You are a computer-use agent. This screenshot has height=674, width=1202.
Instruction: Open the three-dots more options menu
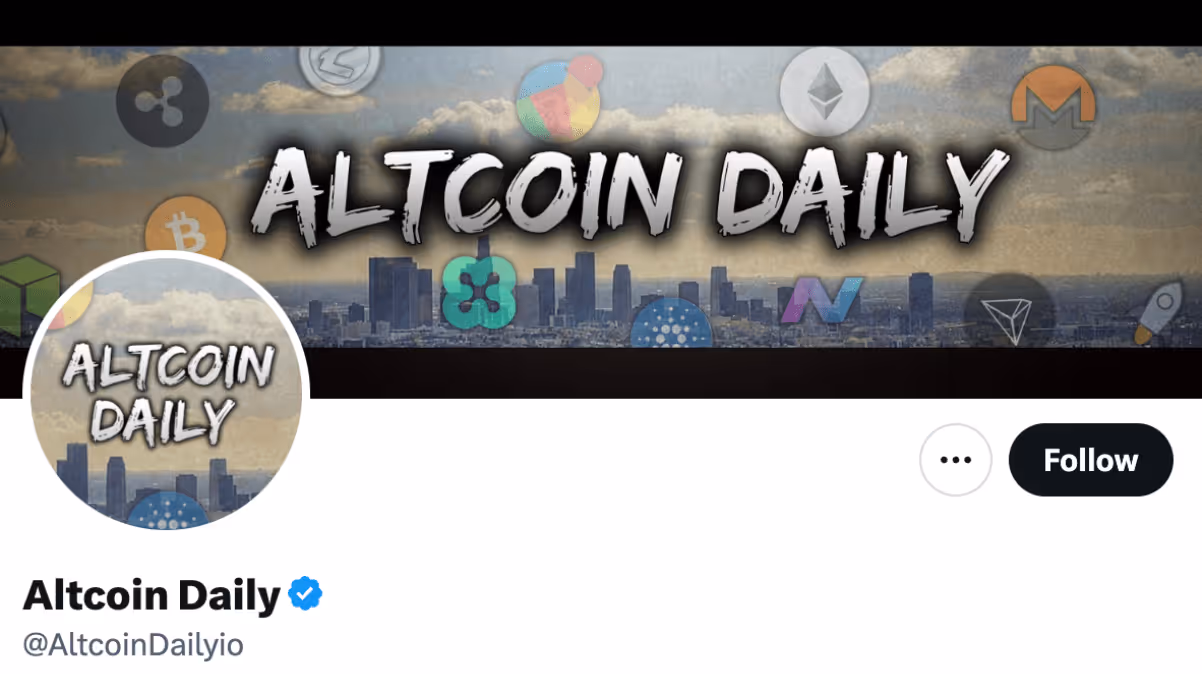pyautogui.click(x=956, y=460)
